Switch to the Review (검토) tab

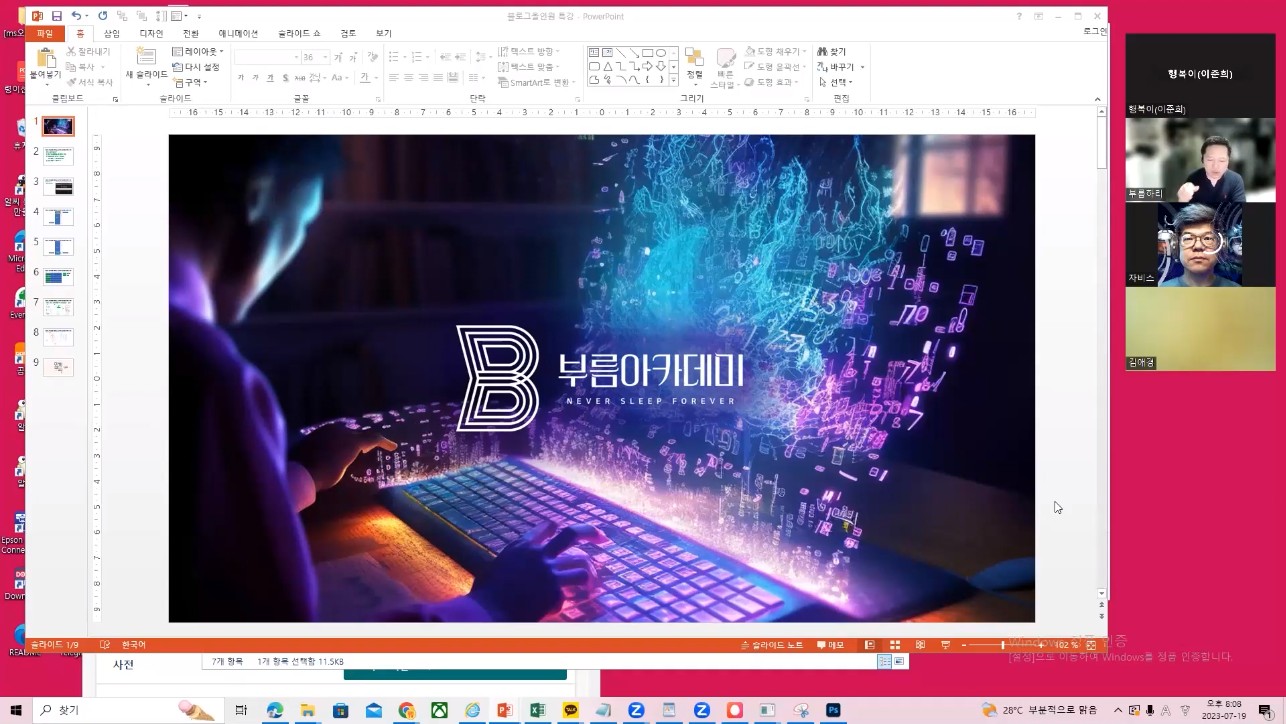348,33
